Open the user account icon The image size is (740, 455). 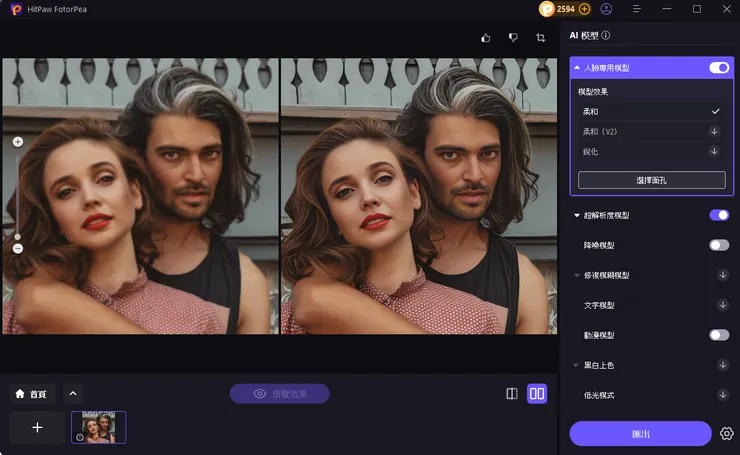606,9
